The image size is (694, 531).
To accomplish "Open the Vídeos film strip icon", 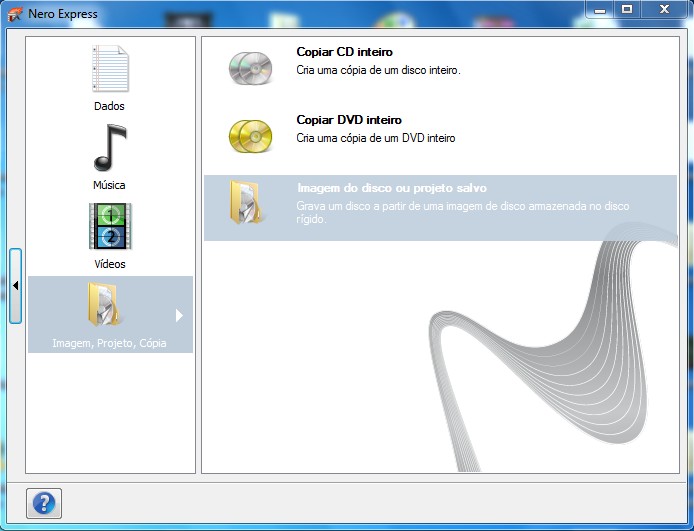I will pos(110,226).
